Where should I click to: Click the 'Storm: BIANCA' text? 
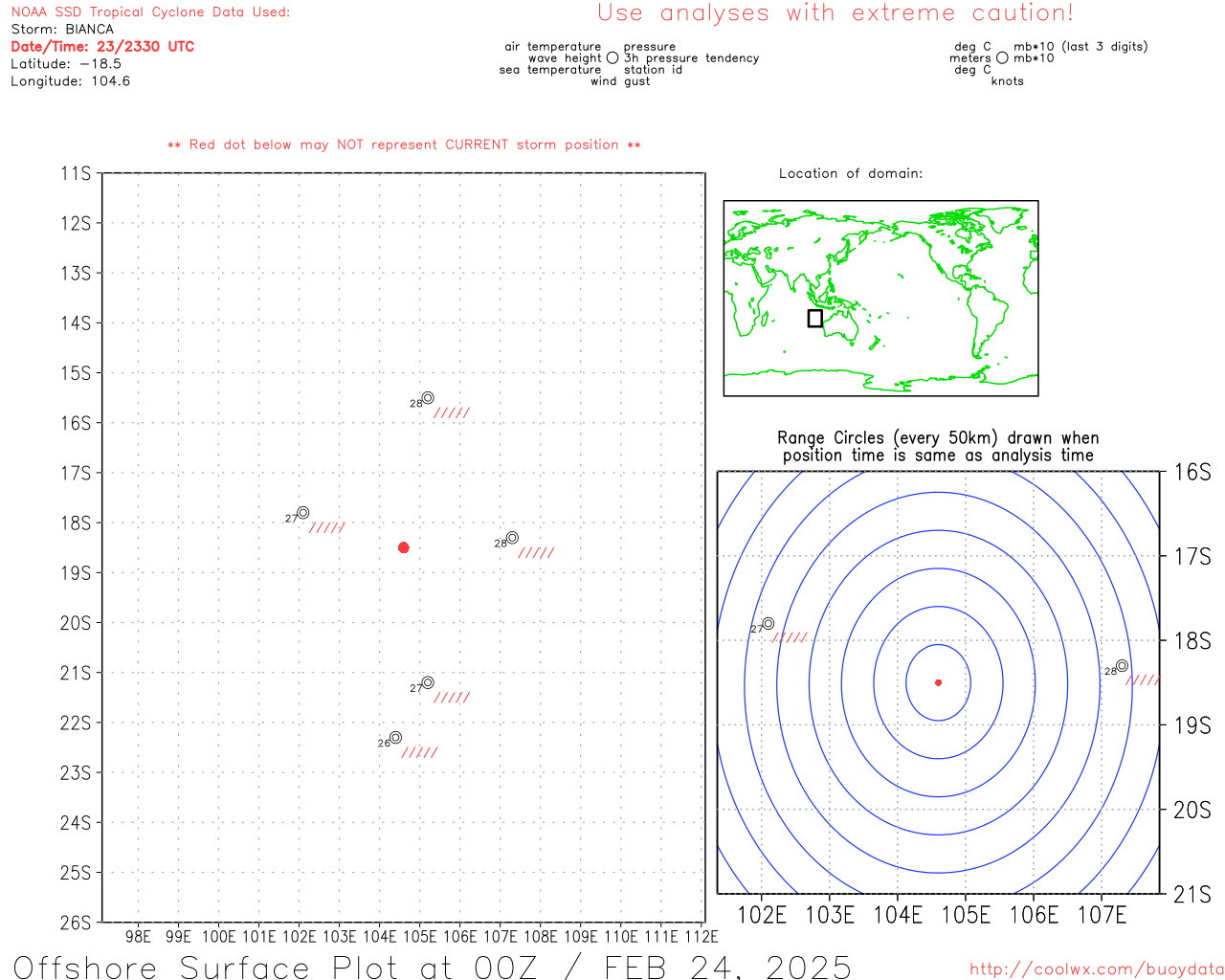62,30
